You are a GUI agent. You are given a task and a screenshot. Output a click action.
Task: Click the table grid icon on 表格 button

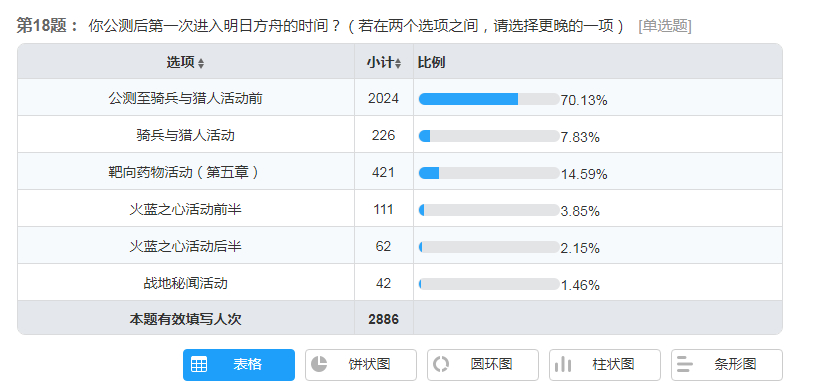click(x=199, y=364)
